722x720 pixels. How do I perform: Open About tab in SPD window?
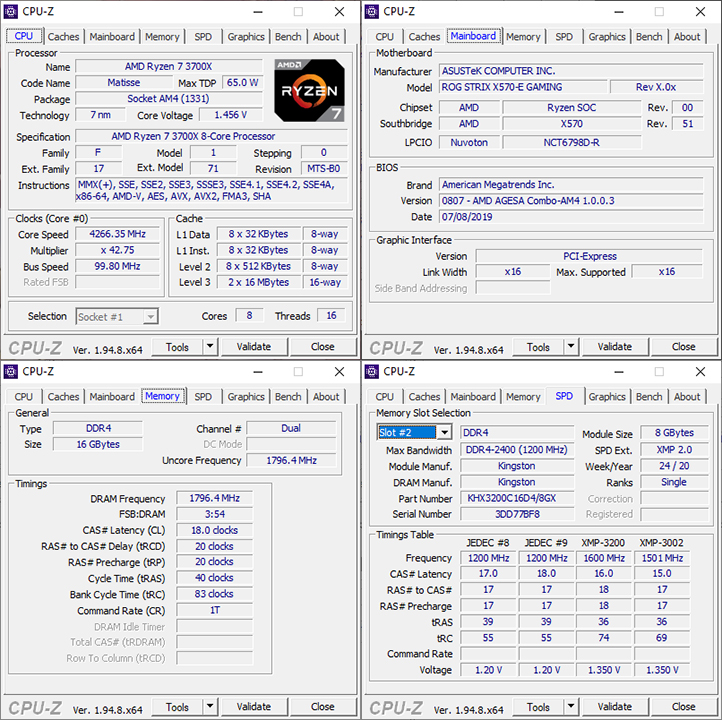point(687,396)
